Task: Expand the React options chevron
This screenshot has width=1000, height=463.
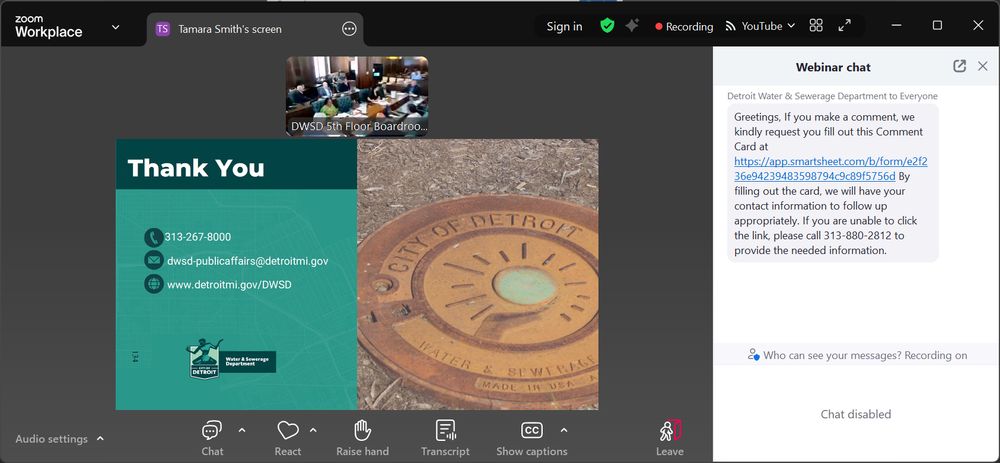Action: [313, 430]
